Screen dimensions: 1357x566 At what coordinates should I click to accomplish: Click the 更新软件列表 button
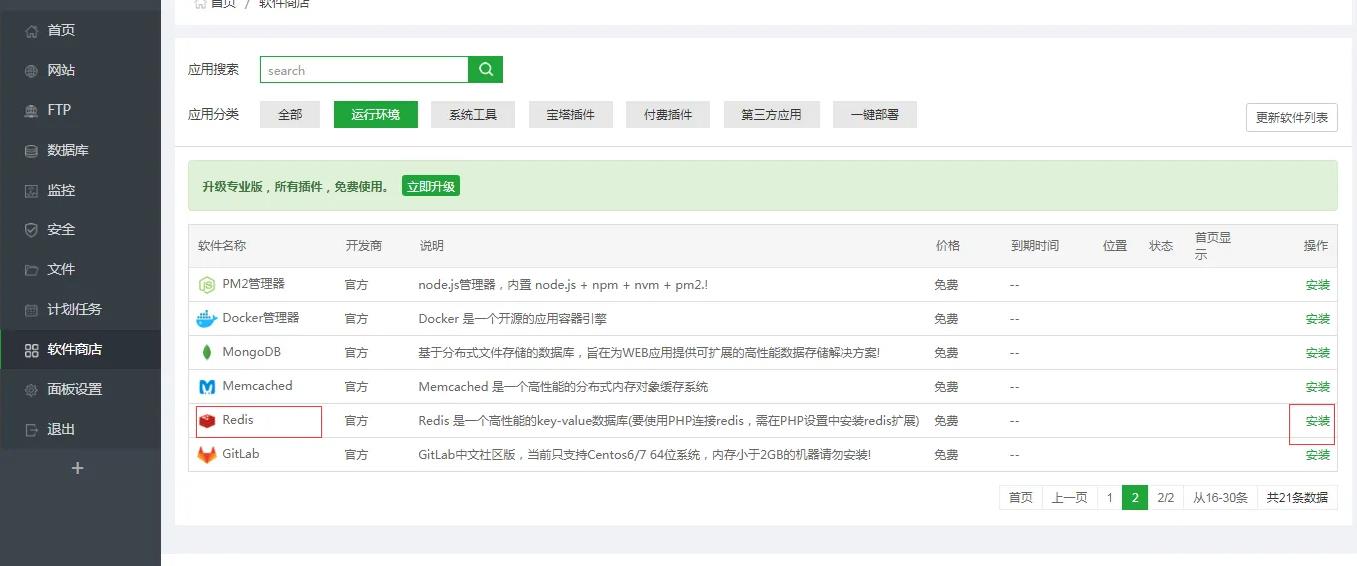(1291, 117)
